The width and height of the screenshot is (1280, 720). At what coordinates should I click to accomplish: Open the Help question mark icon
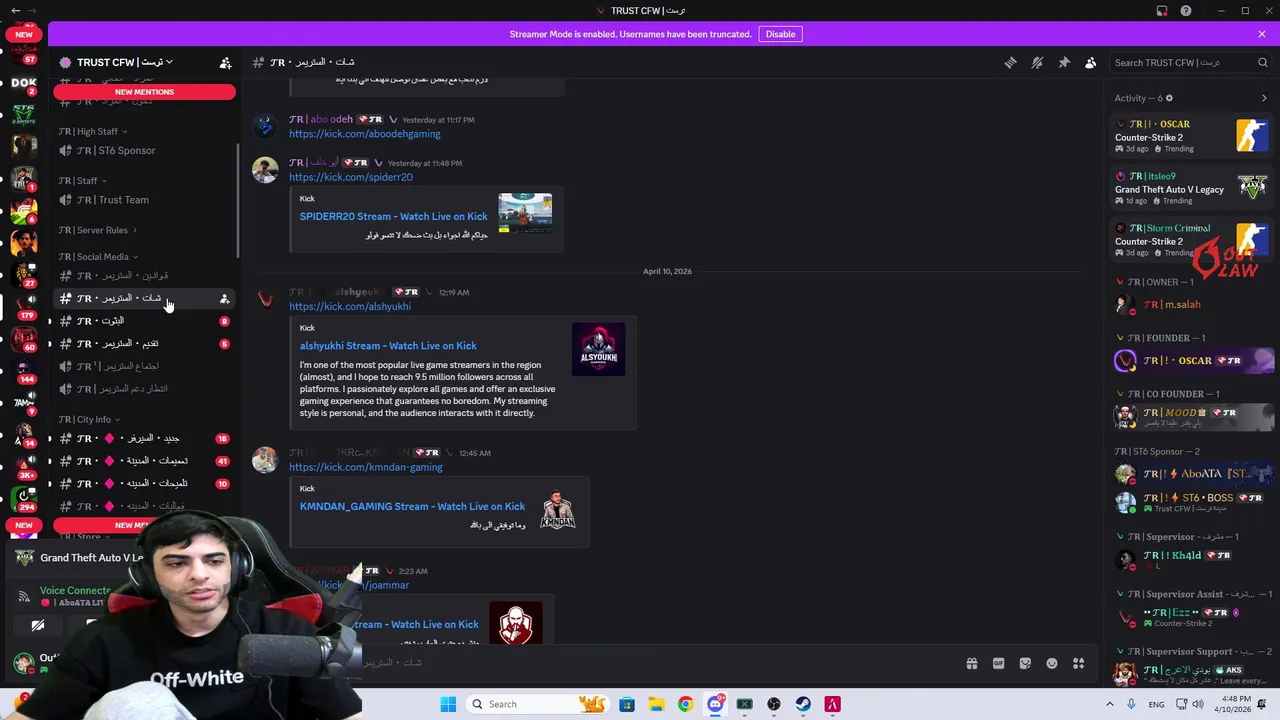1186,11
